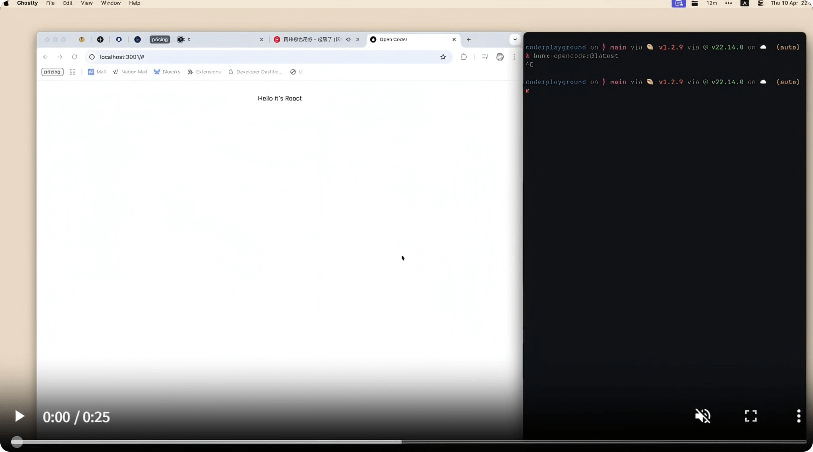Click the localhost address bar

(250, 57)
